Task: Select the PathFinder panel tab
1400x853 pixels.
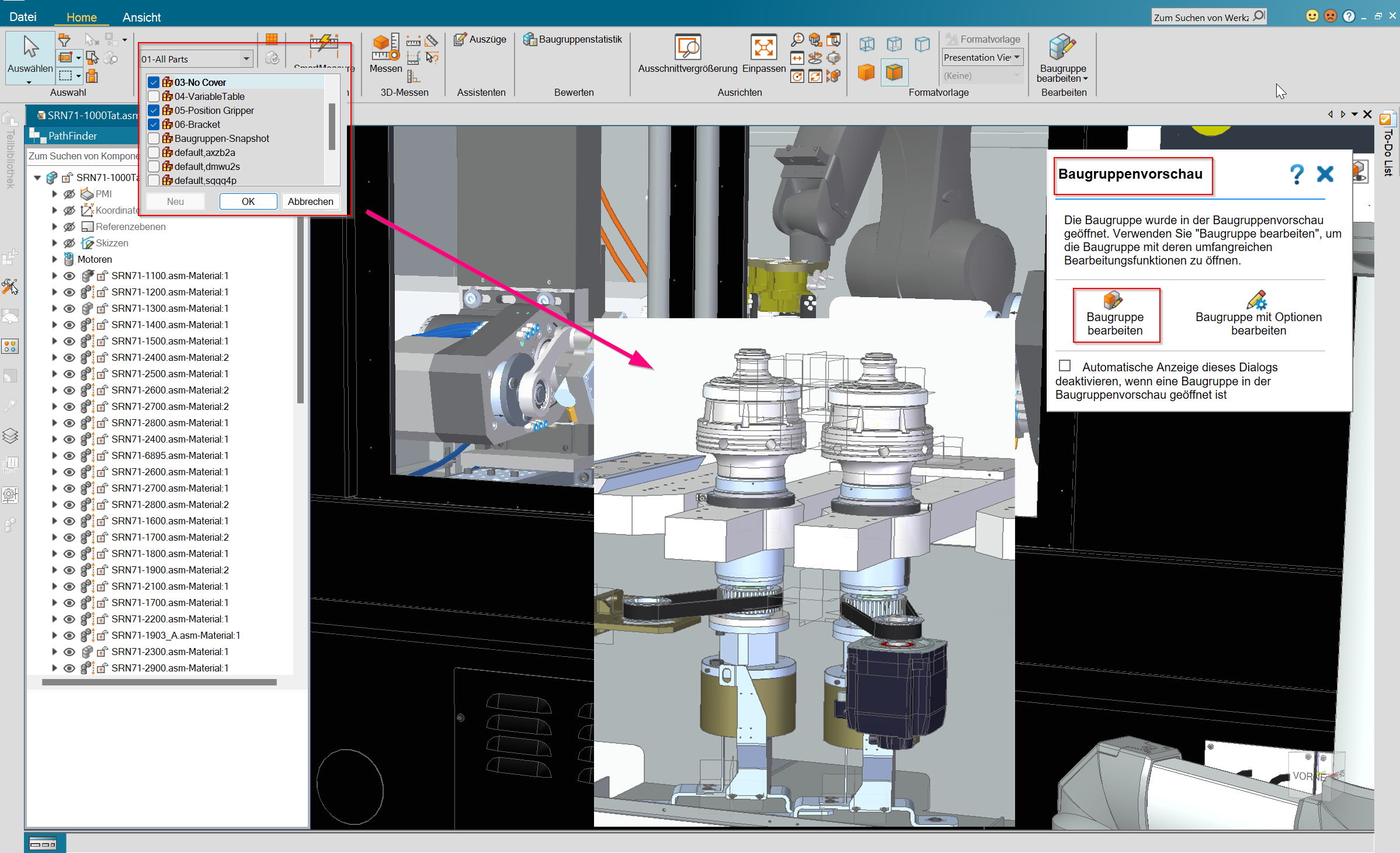Action: tap(72, 135)
